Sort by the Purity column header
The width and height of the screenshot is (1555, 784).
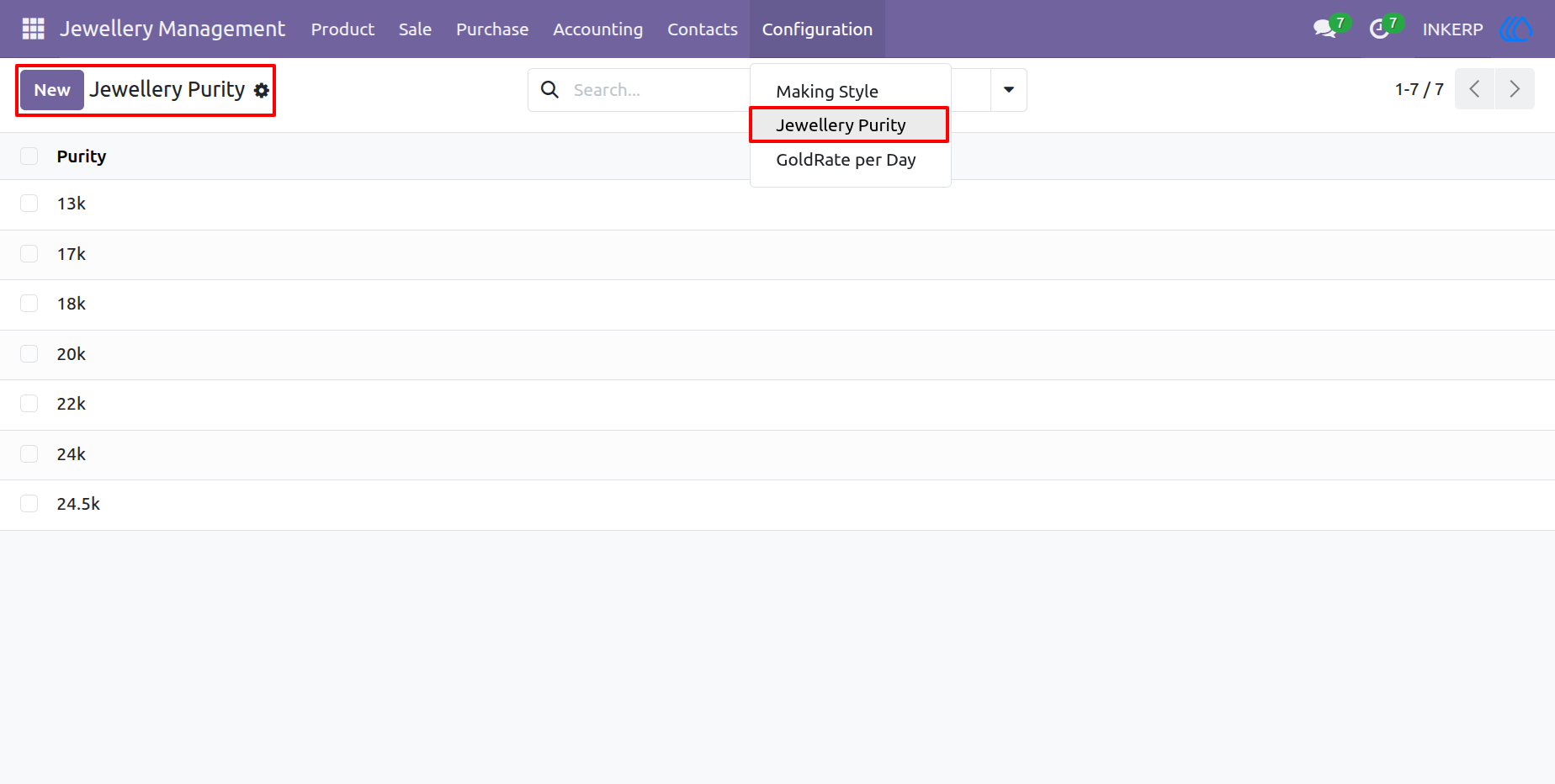click(x=82, y=156)
